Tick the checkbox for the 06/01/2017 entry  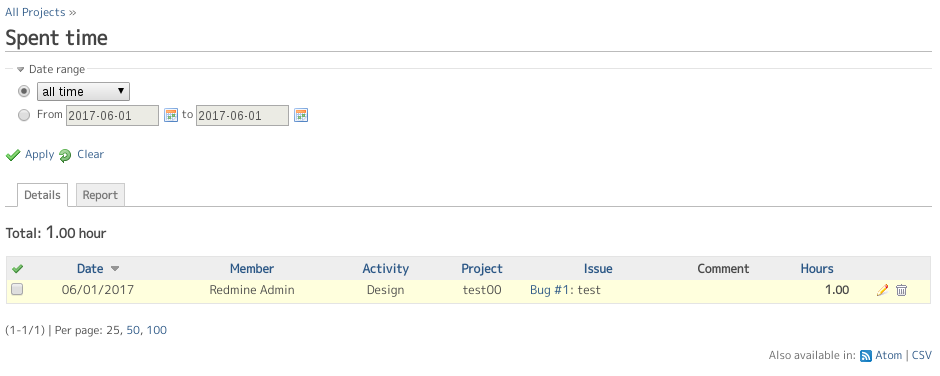17,290
